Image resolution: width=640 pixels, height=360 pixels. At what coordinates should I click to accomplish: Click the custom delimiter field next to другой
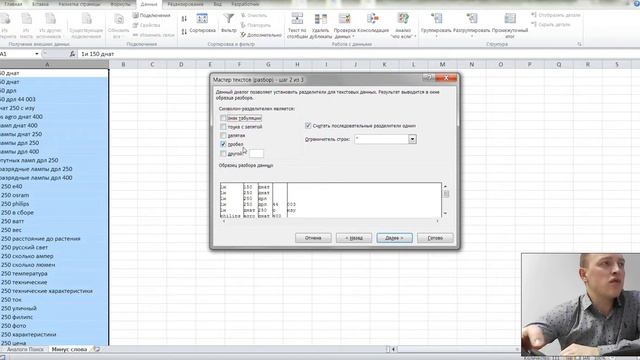tap(256, 154)
